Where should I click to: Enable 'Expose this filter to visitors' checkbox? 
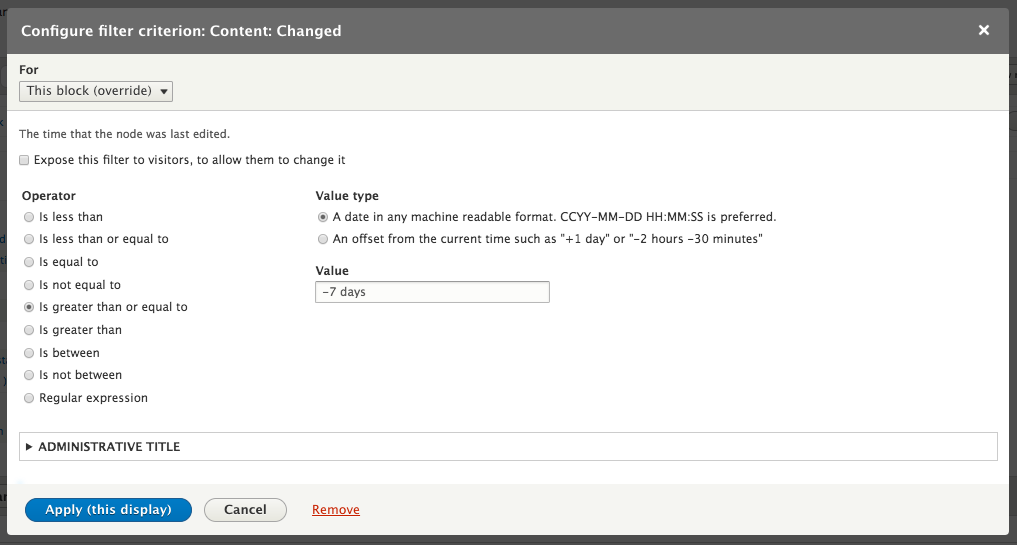(x=25, y=160)
